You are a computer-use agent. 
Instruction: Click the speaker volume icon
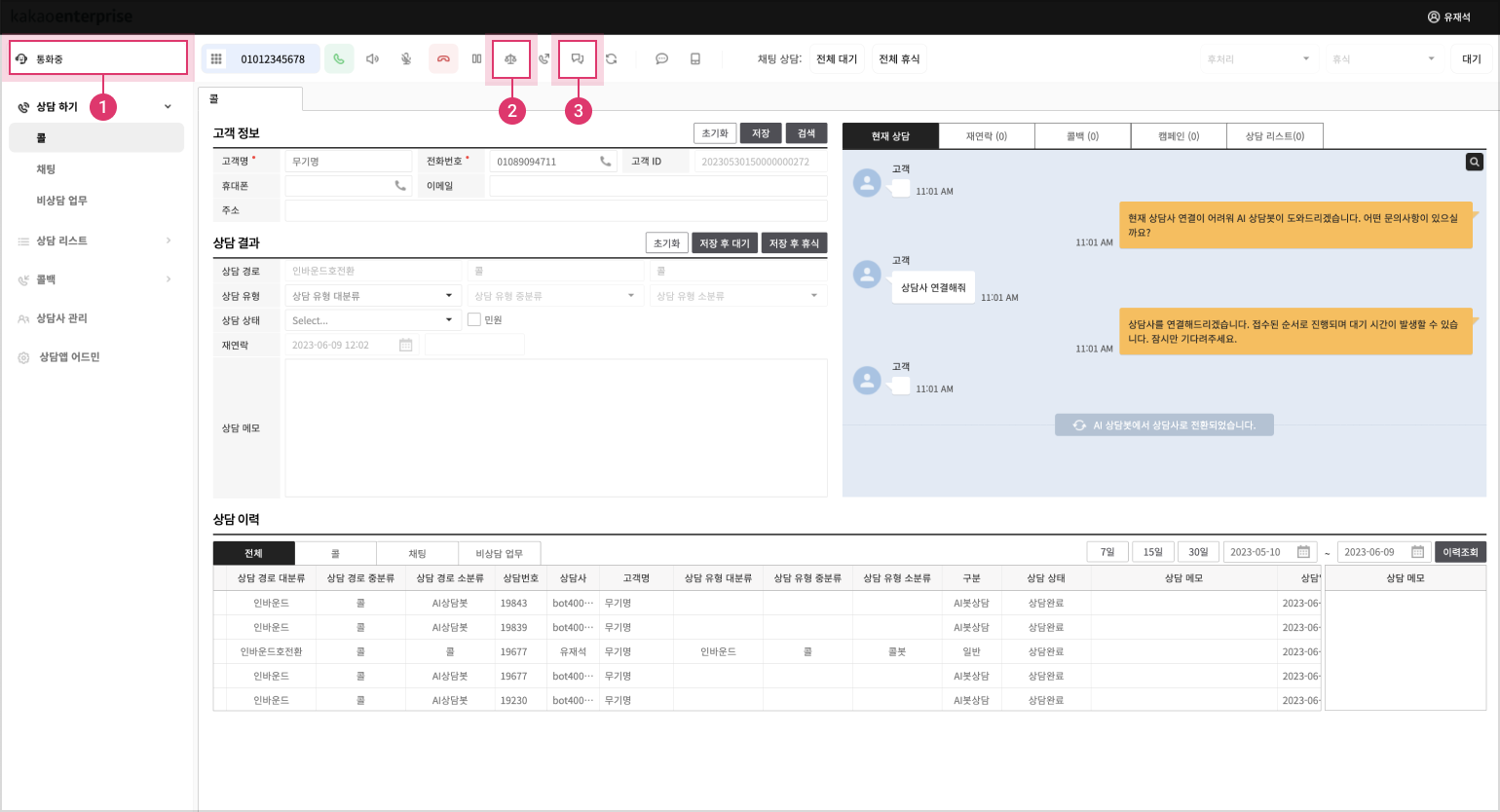tap(372, 59)
